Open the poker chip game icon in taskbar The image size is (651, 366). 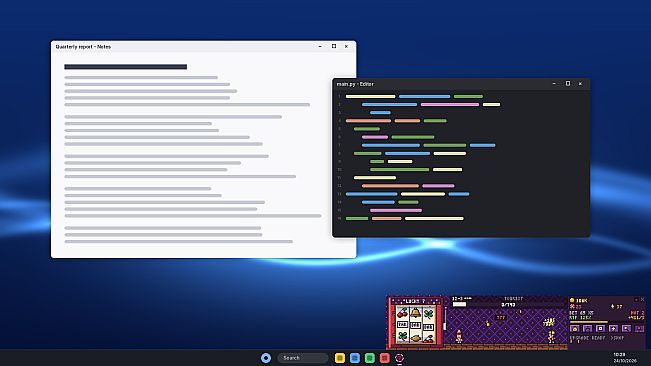pyautogui.click(x=399, y=358)
